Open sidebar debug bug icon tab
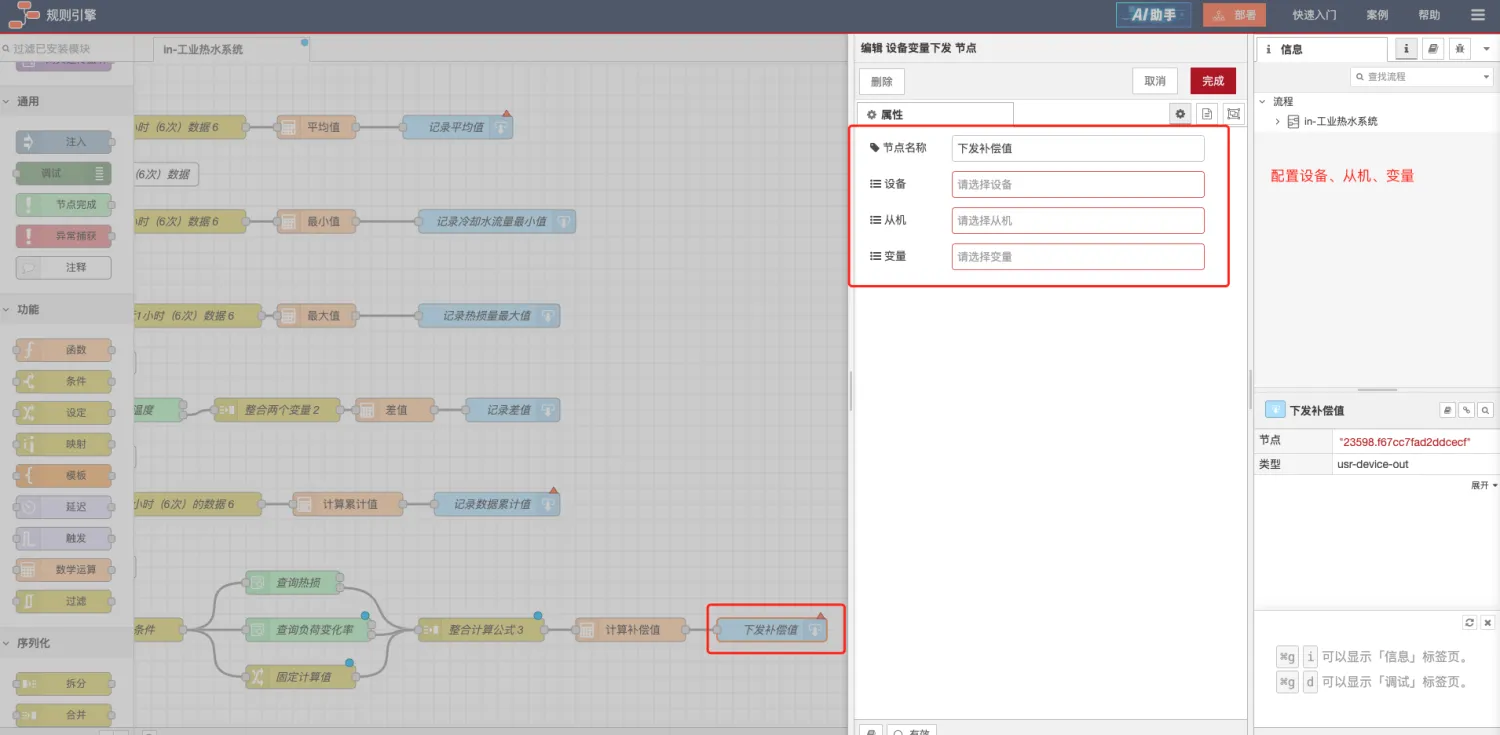Image resolution: width=1500 pixels, height=735 pixels. pos(1459,48)
